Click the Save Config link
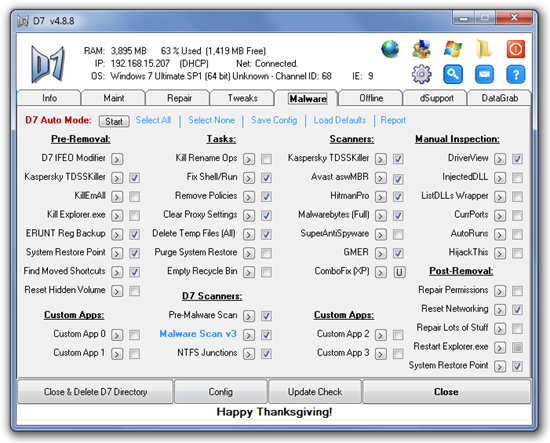550x443 pixels. click(274, 120)
